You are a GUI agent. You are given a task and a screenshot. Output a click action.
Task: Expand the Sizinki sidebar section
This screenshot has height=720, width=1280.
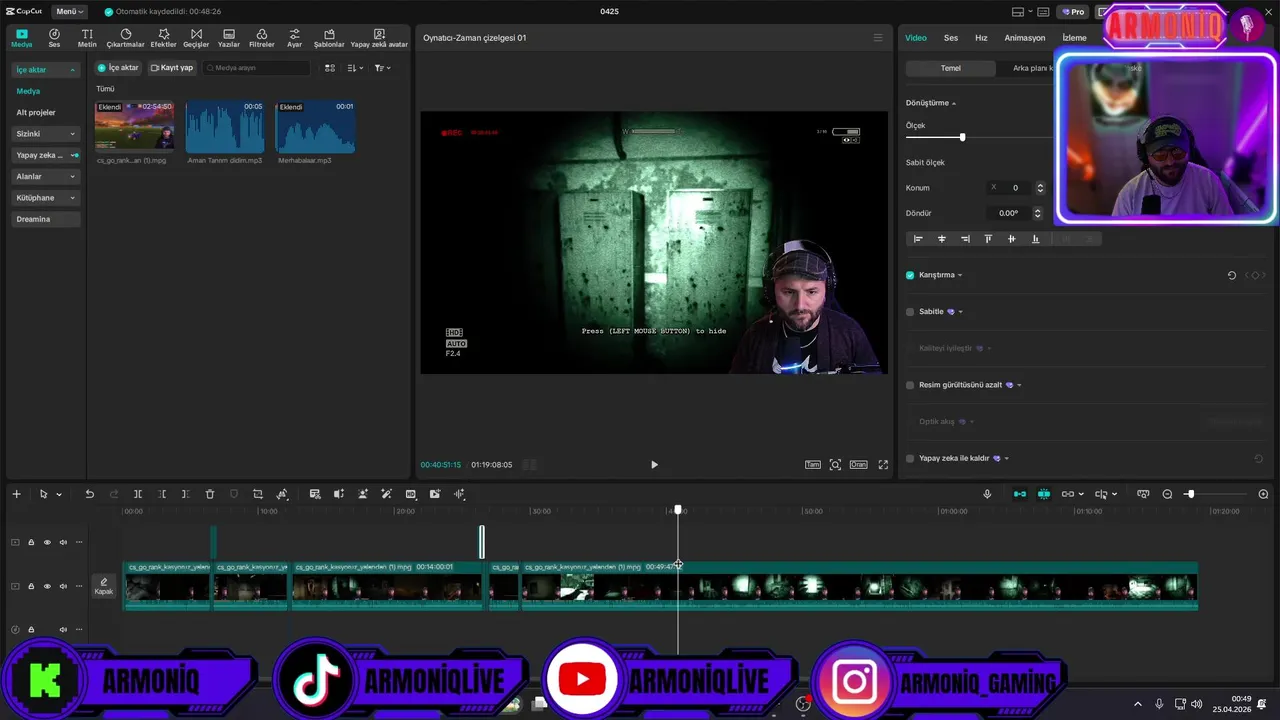[46, 134]
